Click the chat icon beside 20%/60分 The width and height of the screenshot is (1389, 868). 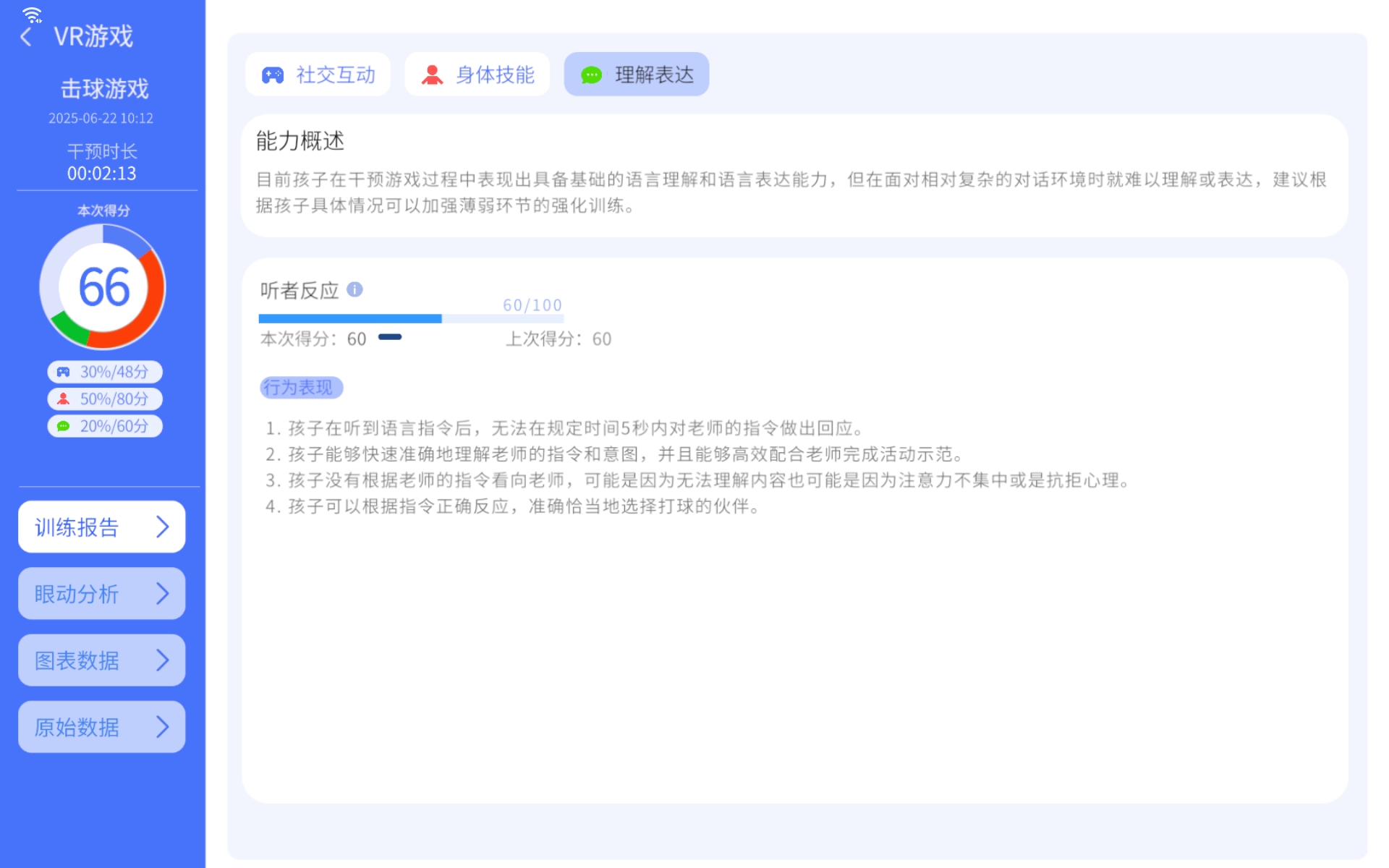(64, 426)
